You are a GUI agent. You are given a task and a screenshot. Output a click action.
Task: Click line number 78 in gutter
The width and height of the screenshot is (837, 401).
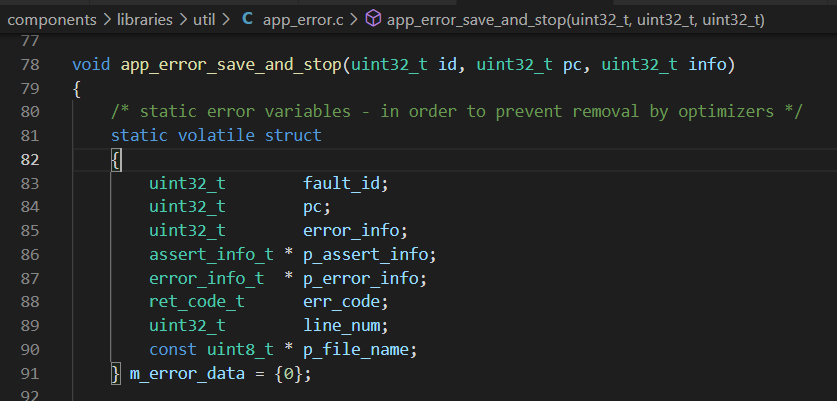click(30, 65)
